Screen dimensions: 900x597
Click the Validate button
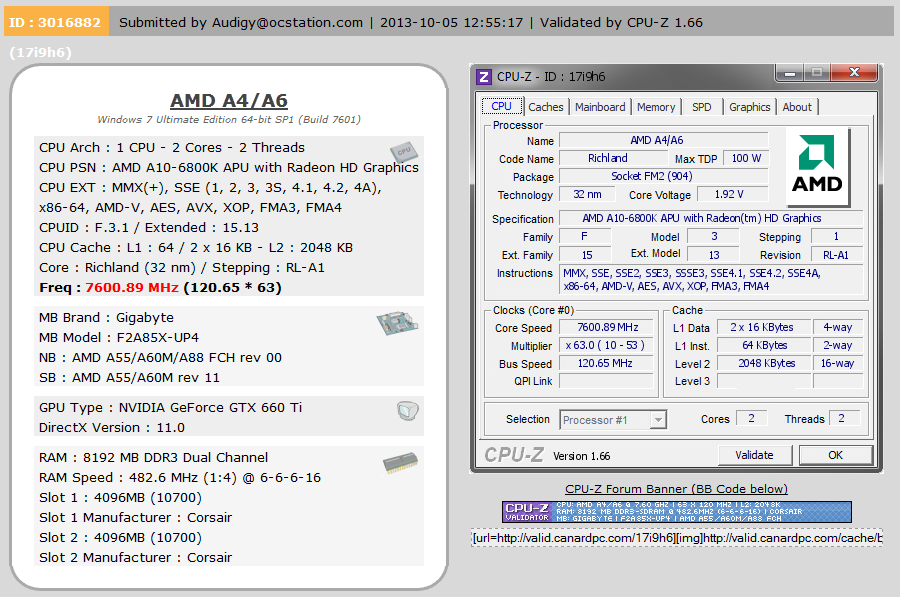(x=755, y=455)
